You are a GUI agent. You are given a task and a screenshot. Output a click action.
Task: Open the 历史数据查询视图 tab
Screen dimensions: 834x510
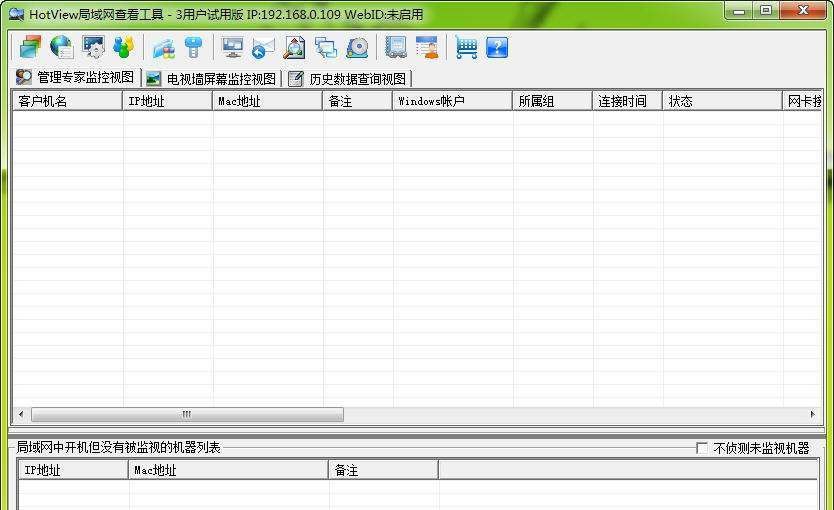(348, 79)
